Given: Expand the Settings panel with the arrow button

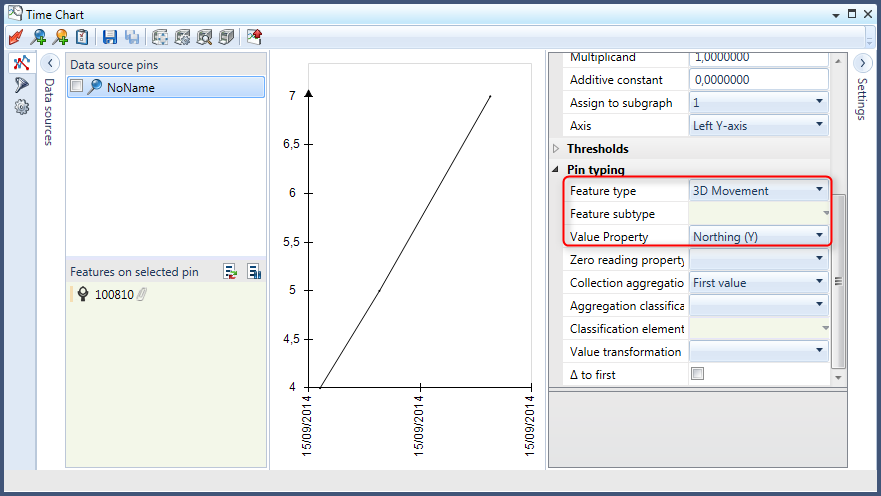Looking at the screenshot, I should click(864, 63).
